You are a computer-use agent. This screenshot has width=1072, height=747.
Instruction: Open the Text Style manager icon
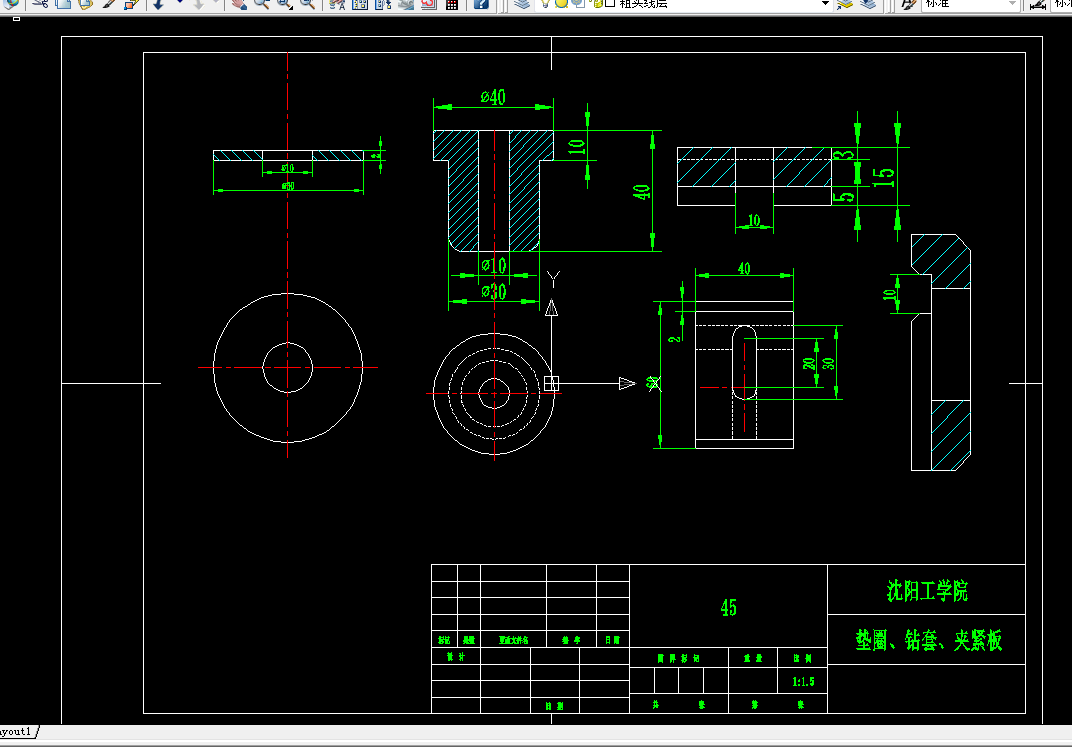(909, 3)
